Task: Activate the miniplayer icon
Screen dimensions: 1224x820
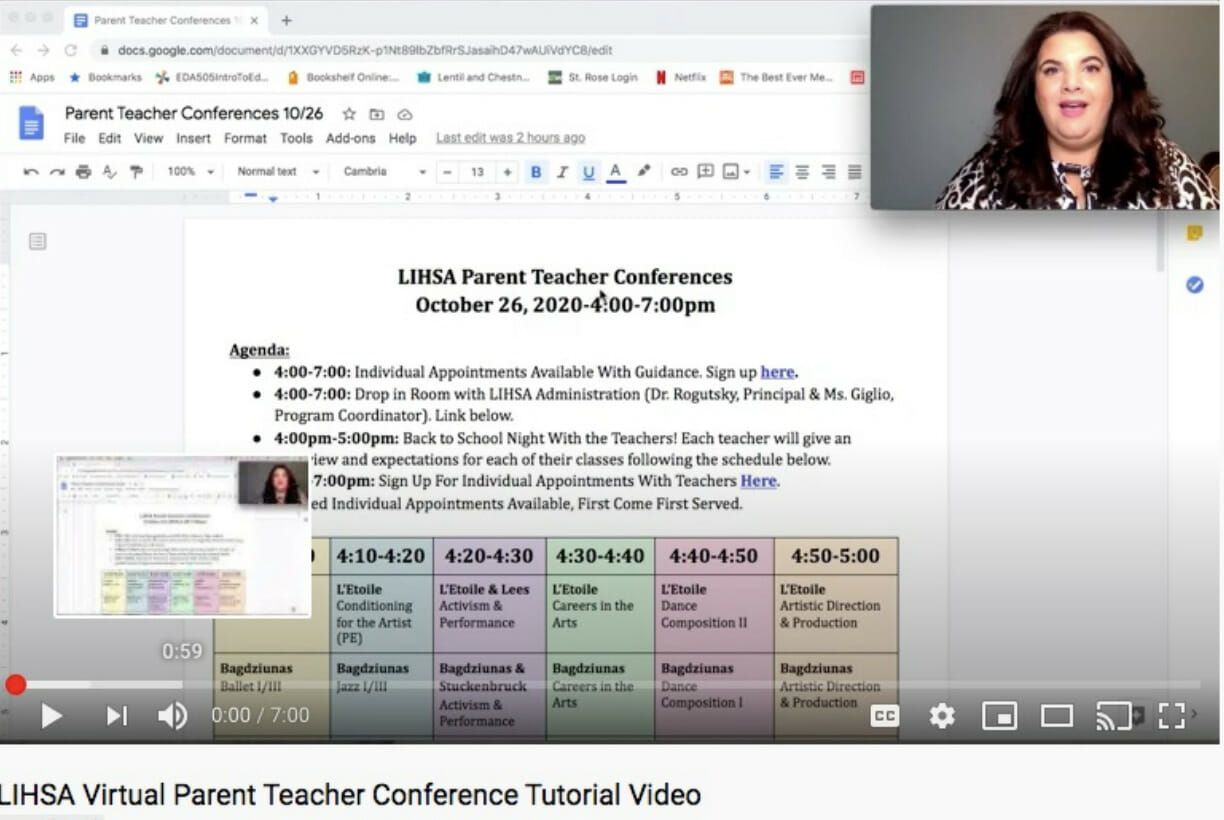Action: tap(999, 716)
